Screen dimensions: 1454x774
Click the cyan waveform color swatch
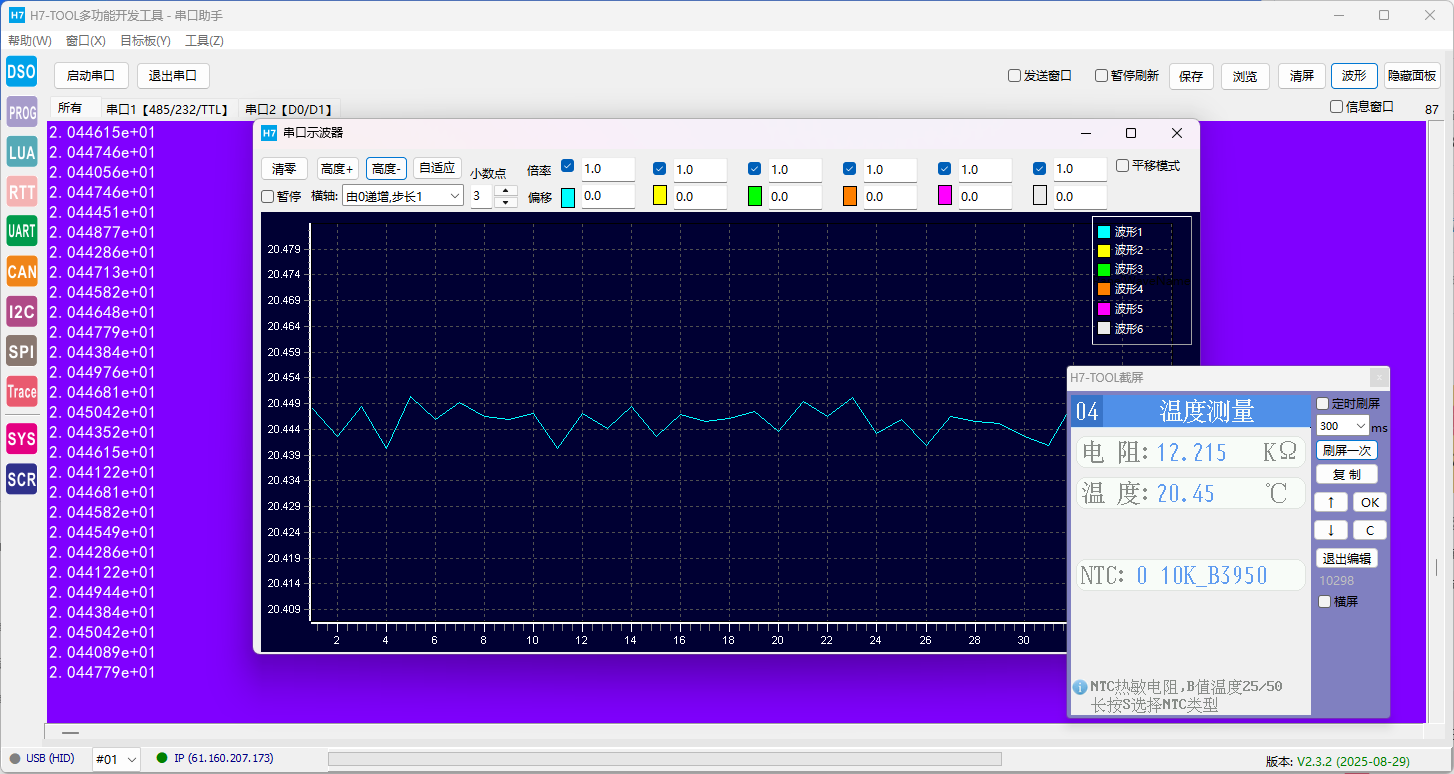pyautogui.click(x=568, y=197)
